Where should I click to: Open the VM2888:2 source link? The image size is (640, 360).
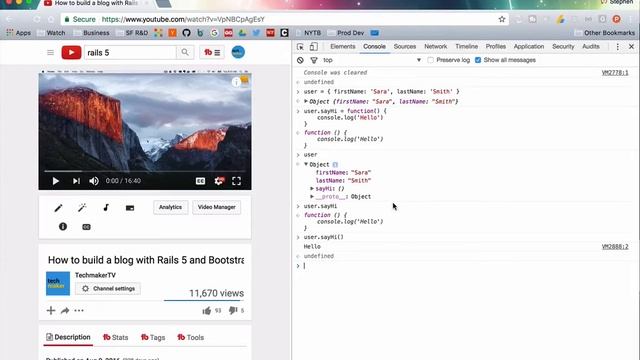[615, 247]
